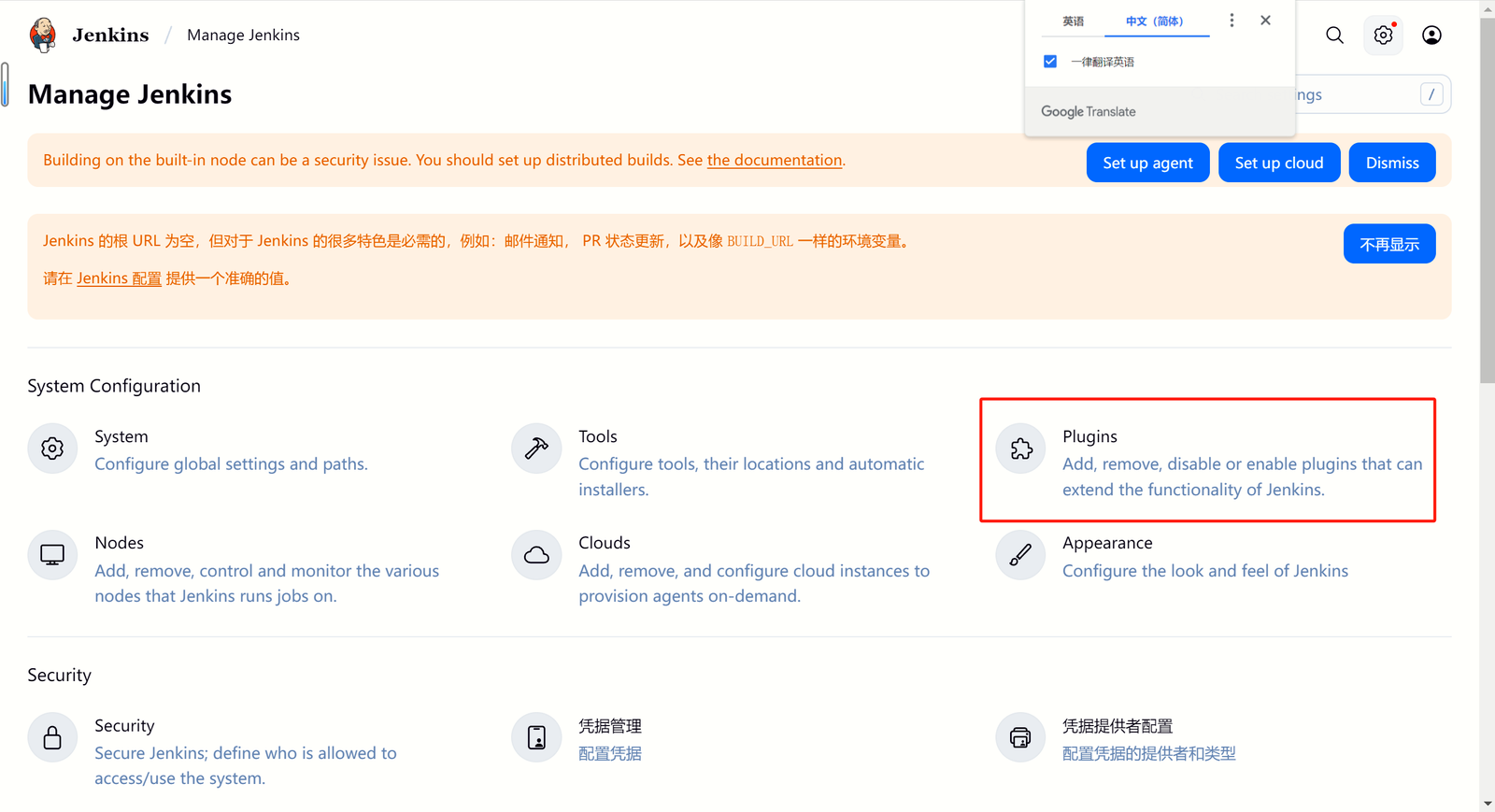Screen dimensions: 1495x812
Task: Open the documentation link
Action: (775, 160)
